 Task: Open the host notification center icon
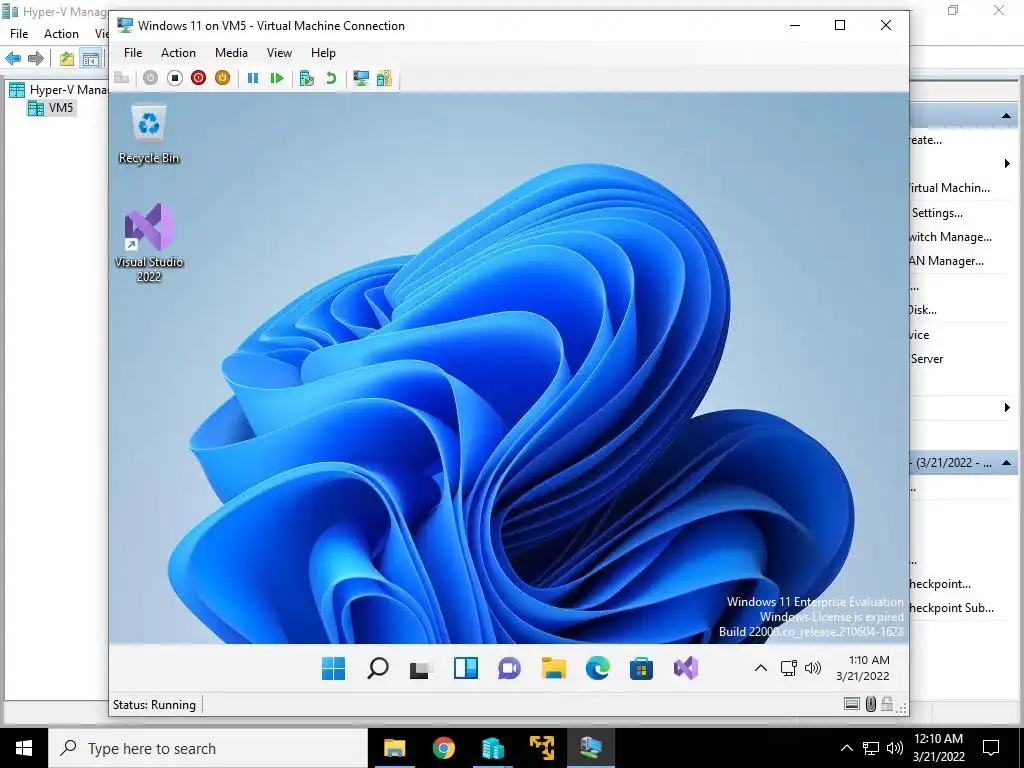pos(991,748)
